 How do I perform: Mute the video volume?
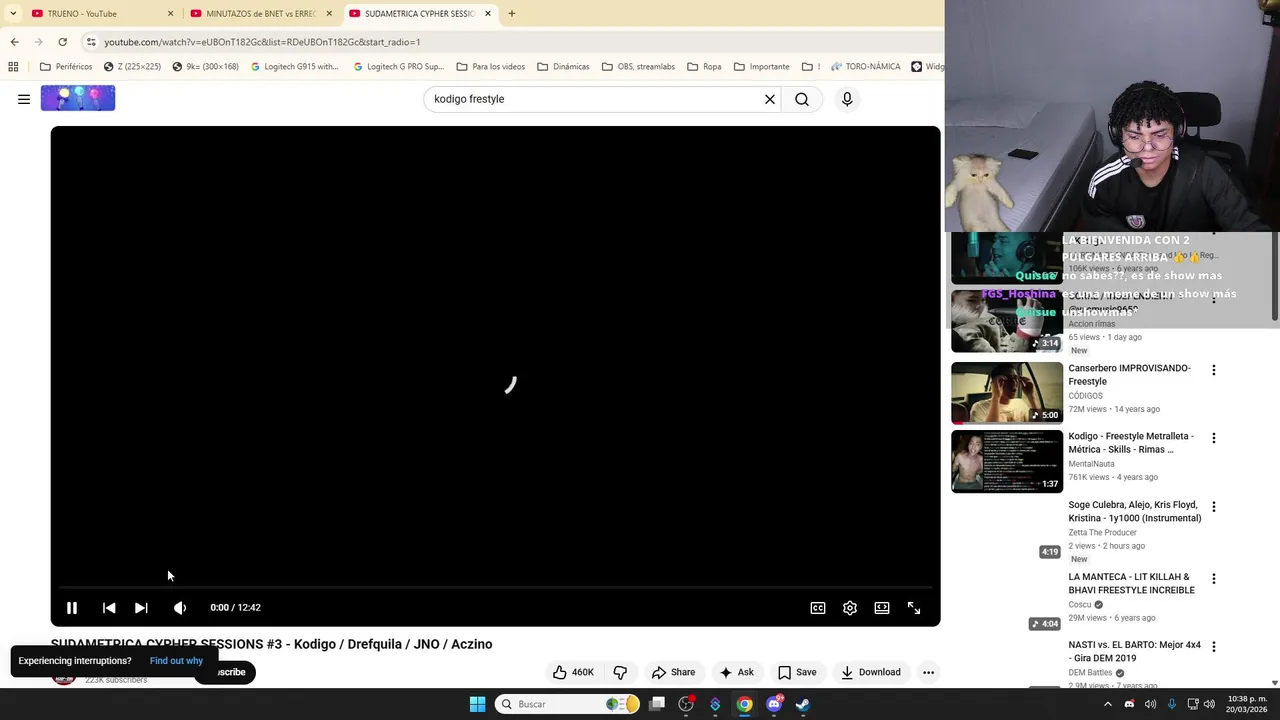coord(180,608)
